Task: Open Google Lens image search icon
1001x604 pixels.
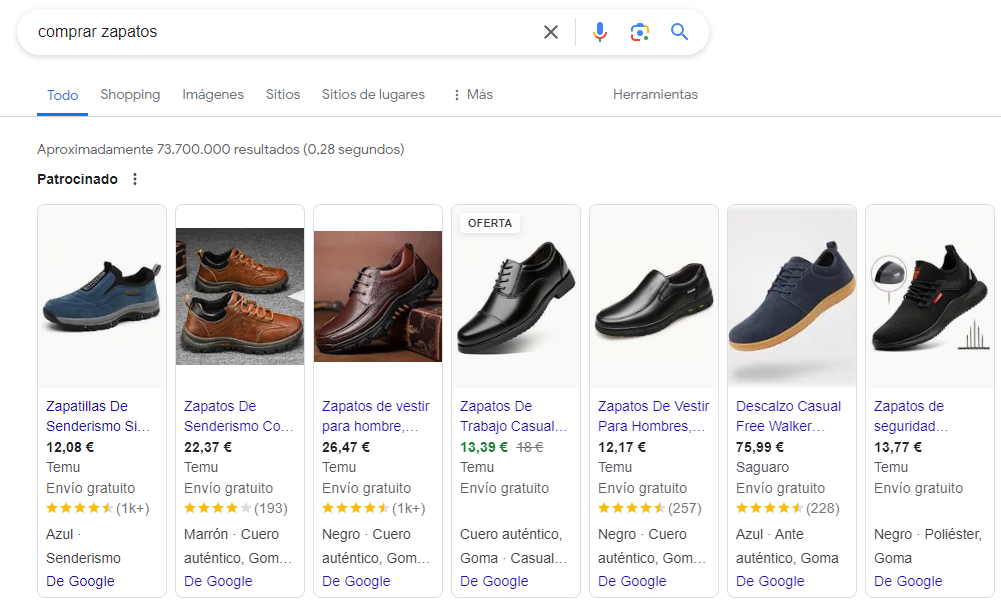Action: [x=640, y=32]
